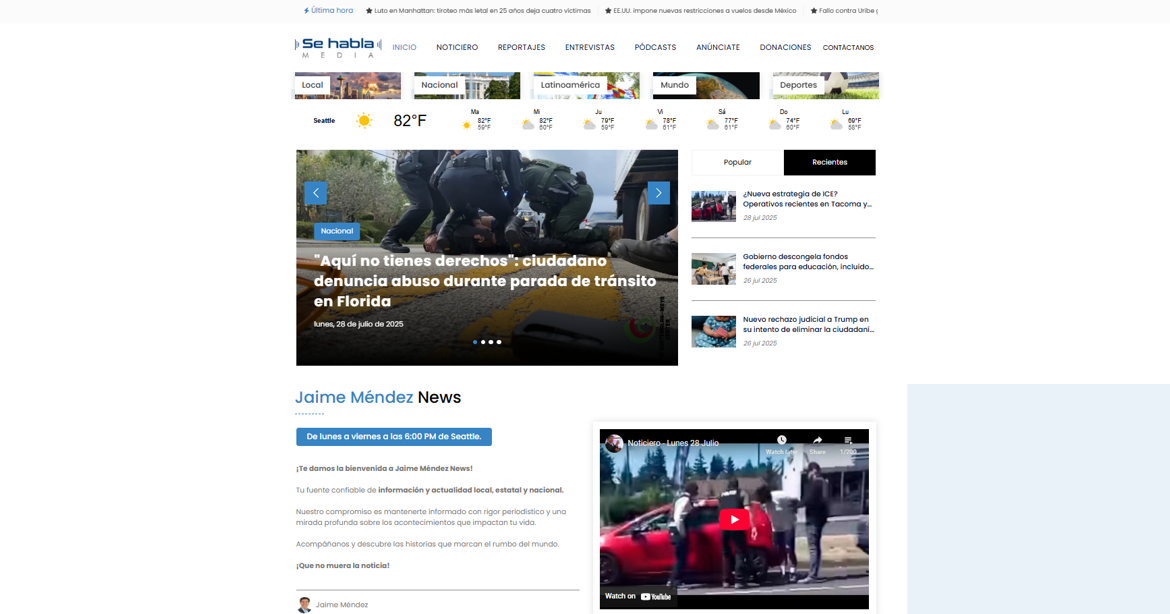Click the channel avatar in the video header

point(614,442)
